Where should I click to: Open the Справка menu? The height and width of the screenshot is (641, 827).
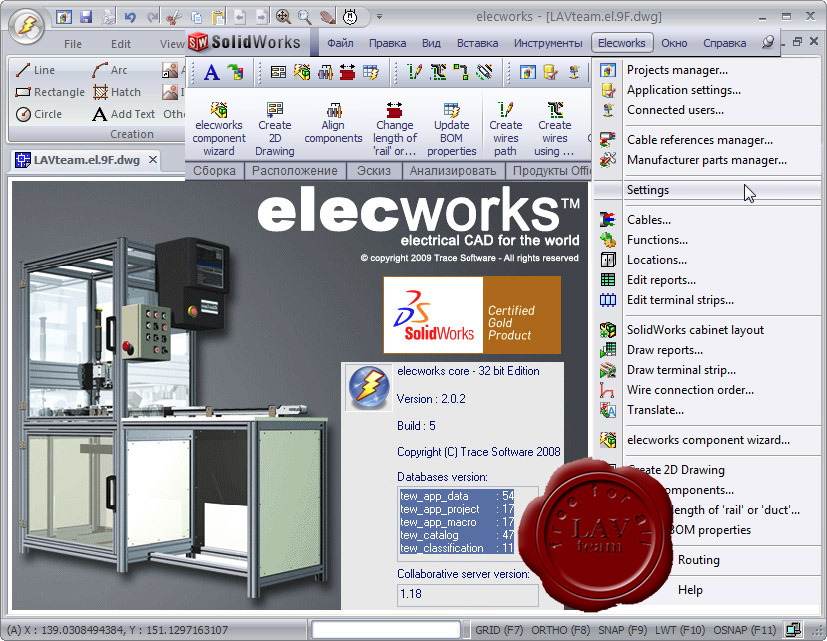click(x=724, y=43)
